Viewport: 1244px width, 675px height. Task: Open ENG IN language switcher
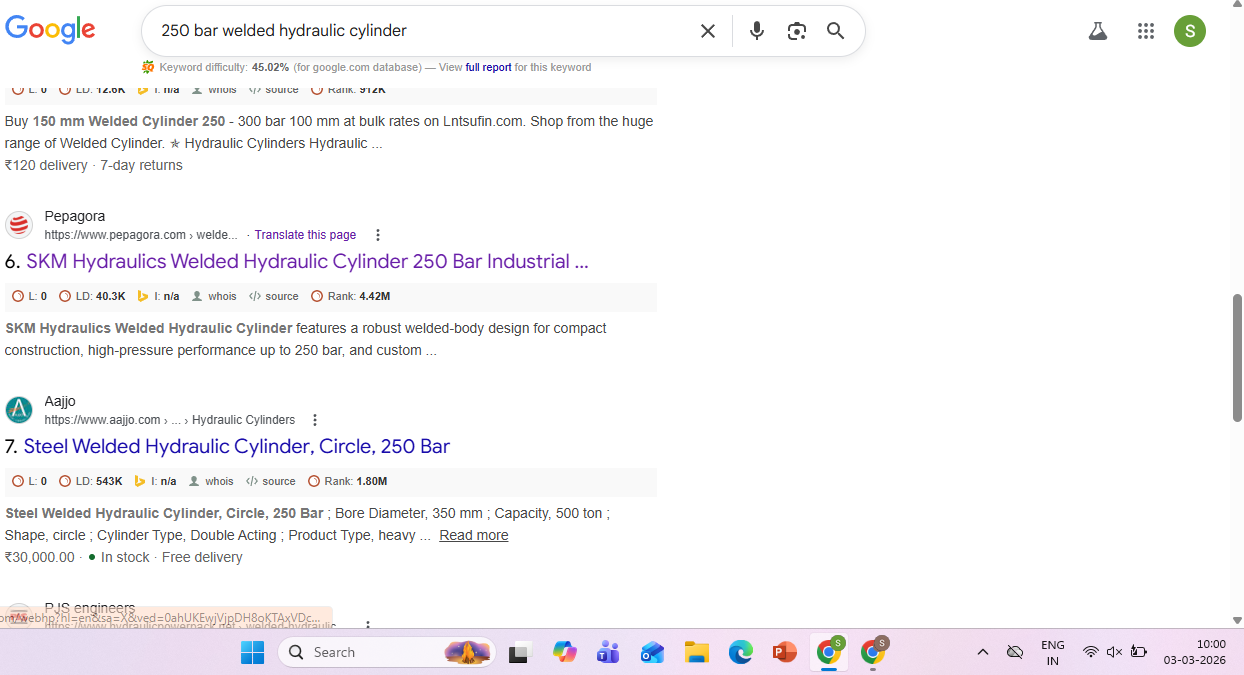pyautogui.click(x=1053, y=652)
